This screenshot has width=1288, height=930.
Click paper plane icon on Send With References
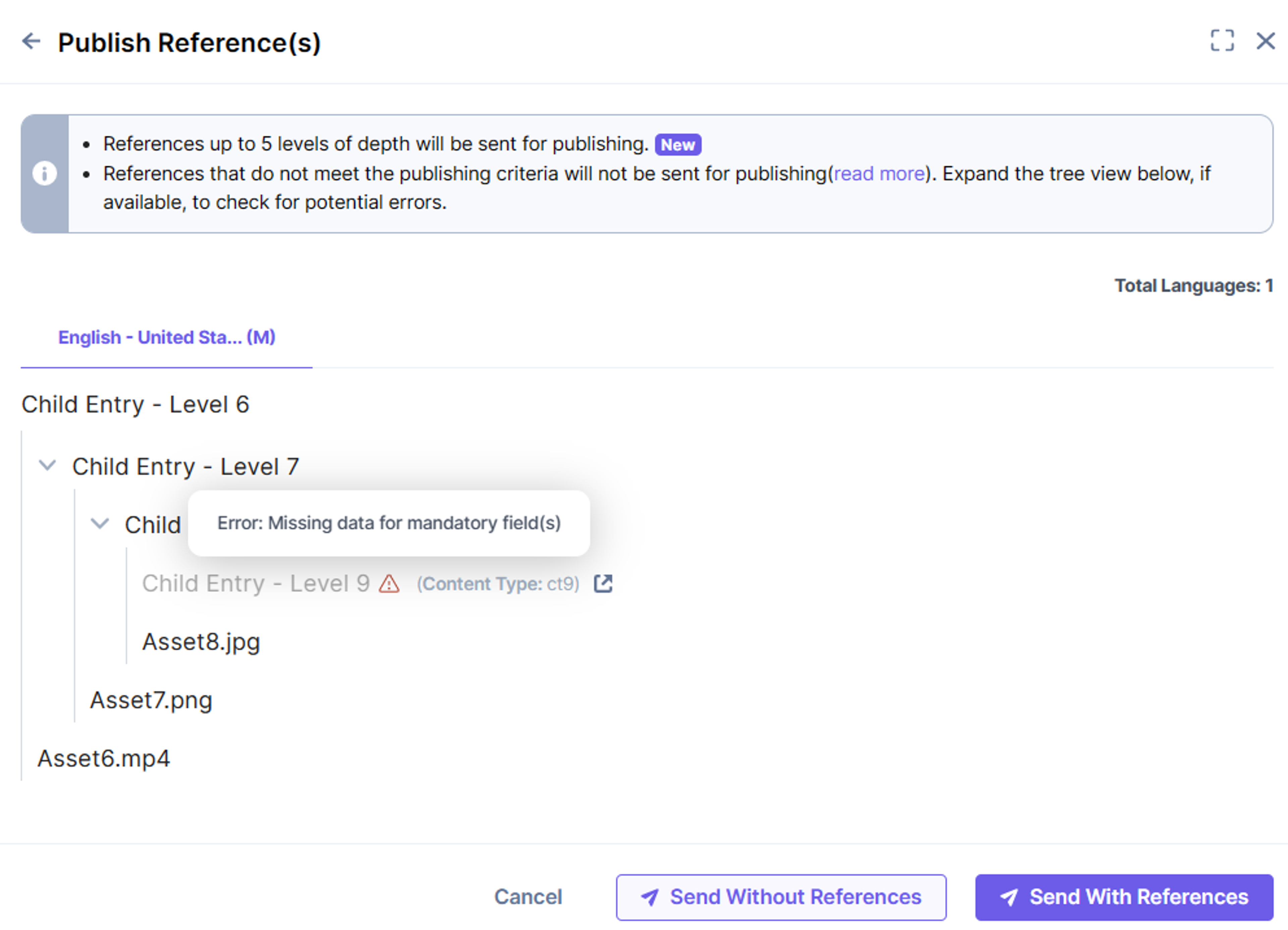click(x=1009, y=897)
